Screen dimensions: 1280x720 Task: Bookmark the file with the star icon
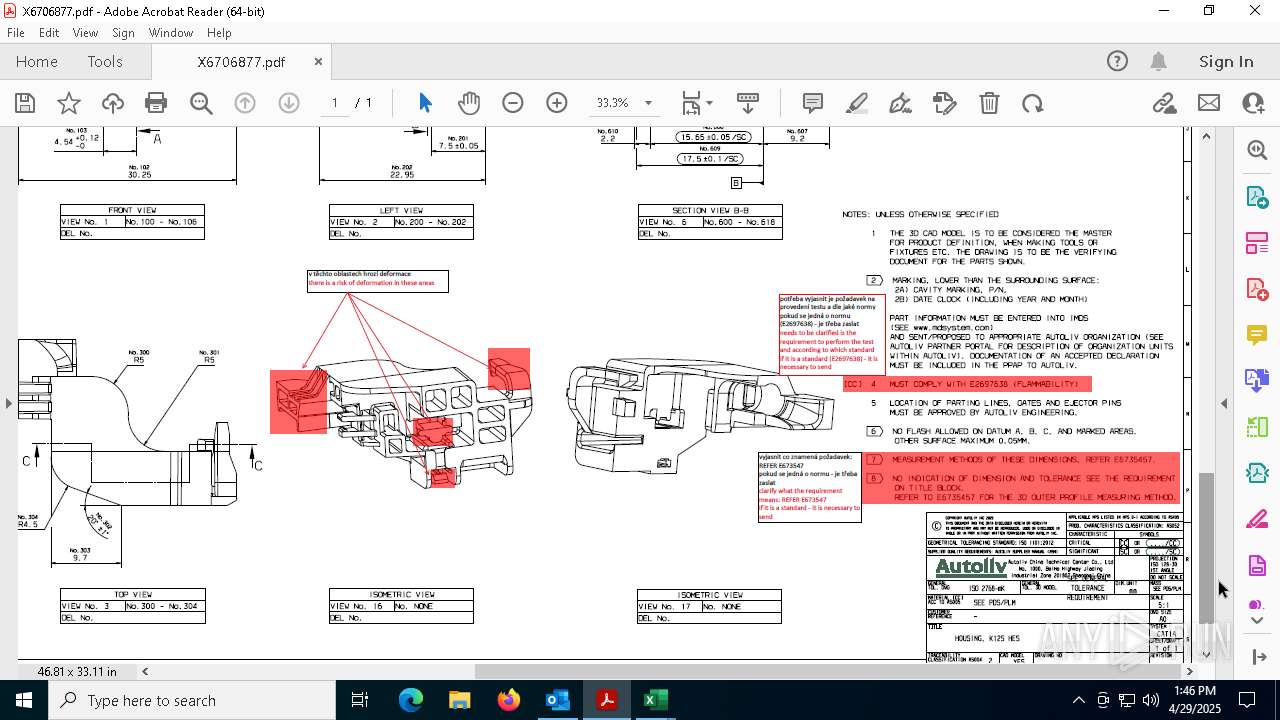(x=69, y=103)
